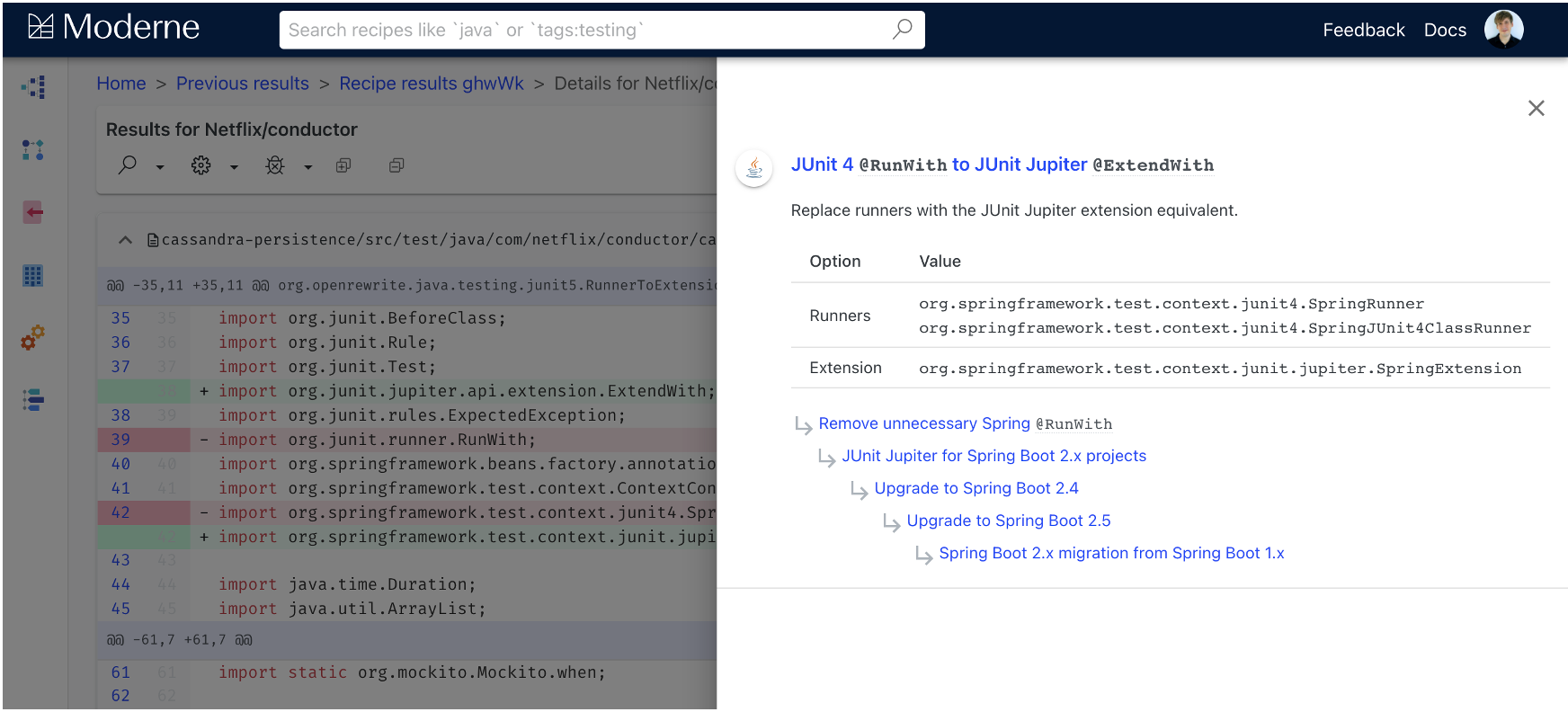The width and height of the screenshot is (1568, 712).
Task: Close the recipe details panel
Action: 1536,108
